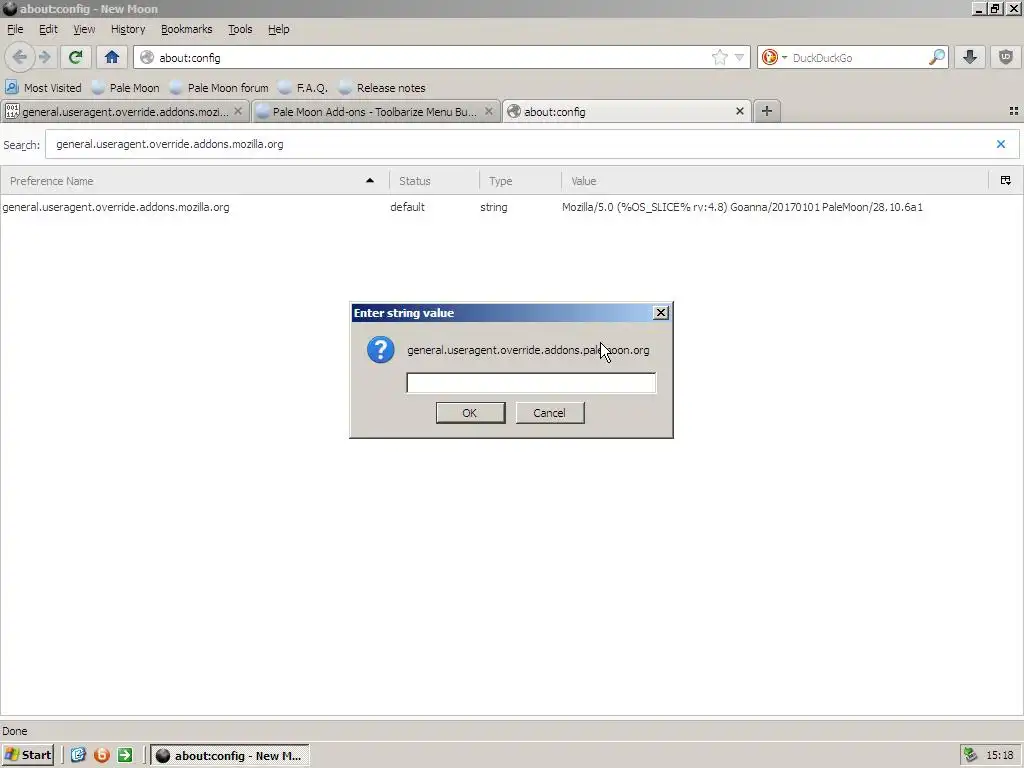The image size is (1024, 768).
Task: Open the F.A.Q. bookmark
Action: [303, 88]
